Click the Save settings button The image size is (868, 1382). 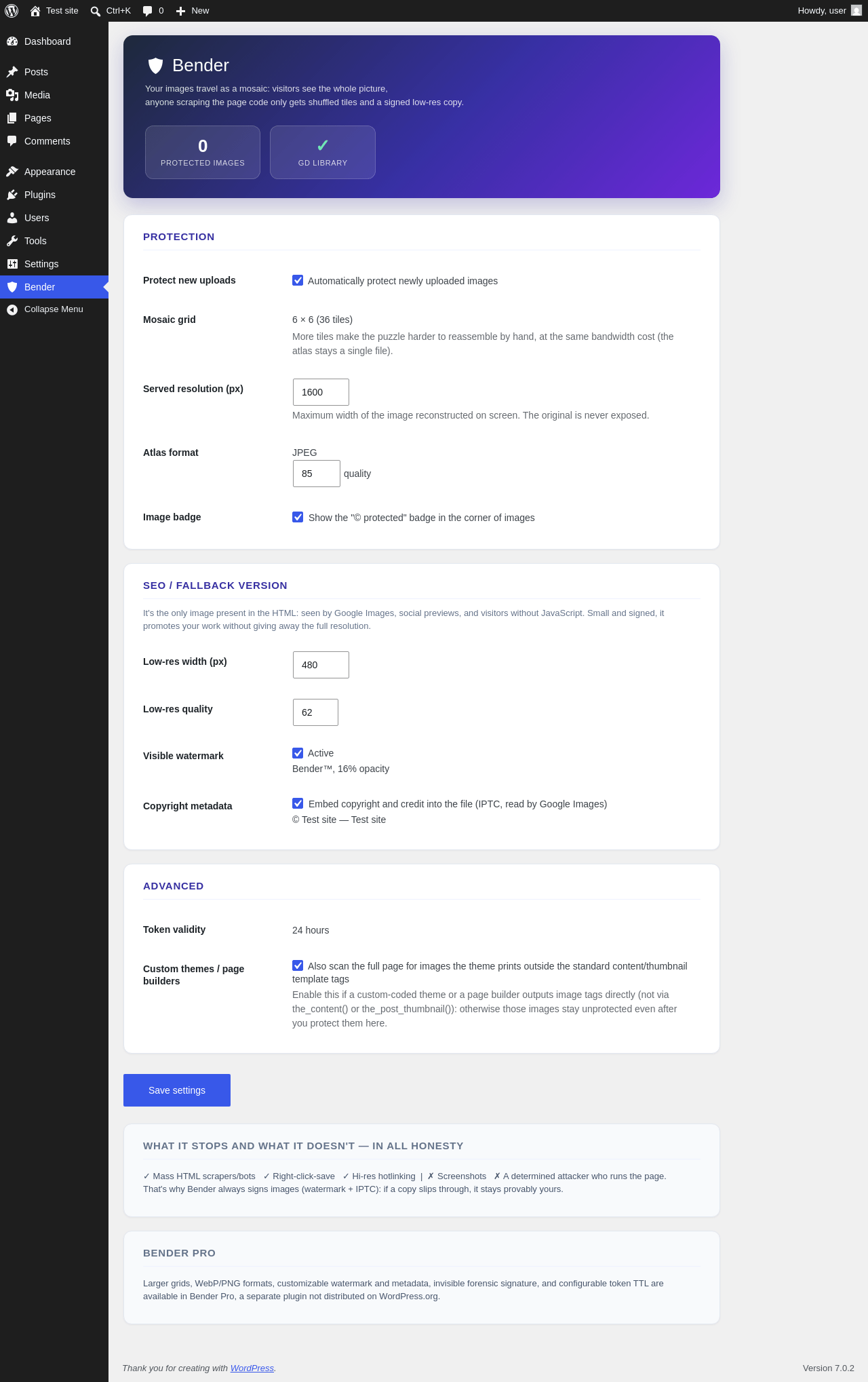(x=177, y=1090)
